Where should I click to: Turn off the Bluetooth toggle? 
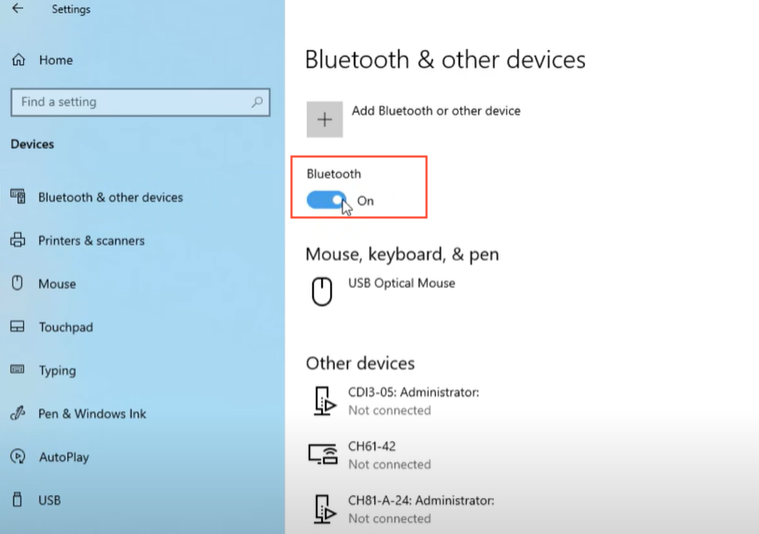[326, 200]
